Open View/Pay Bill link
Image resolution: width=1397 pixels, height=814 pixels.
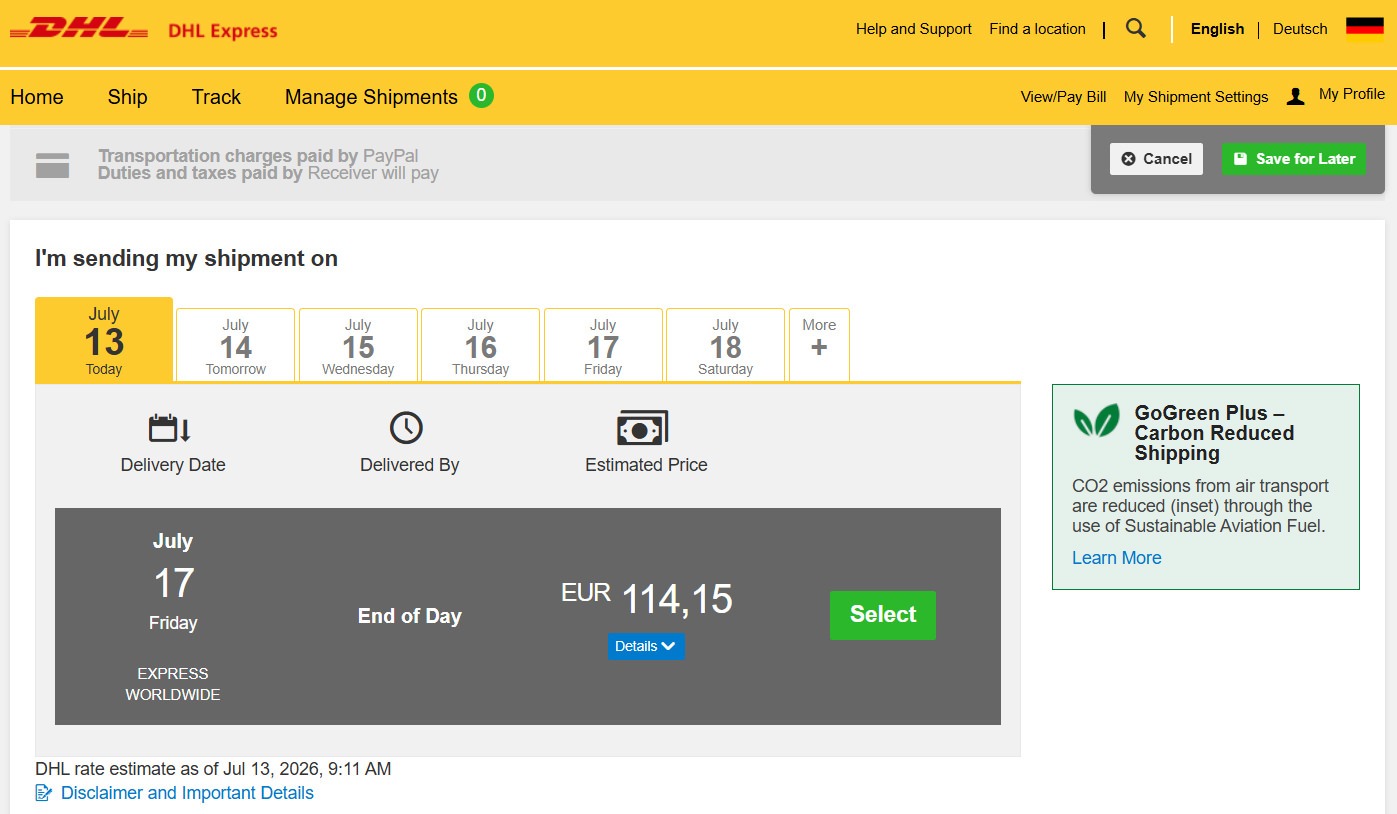coord(1064,97)
